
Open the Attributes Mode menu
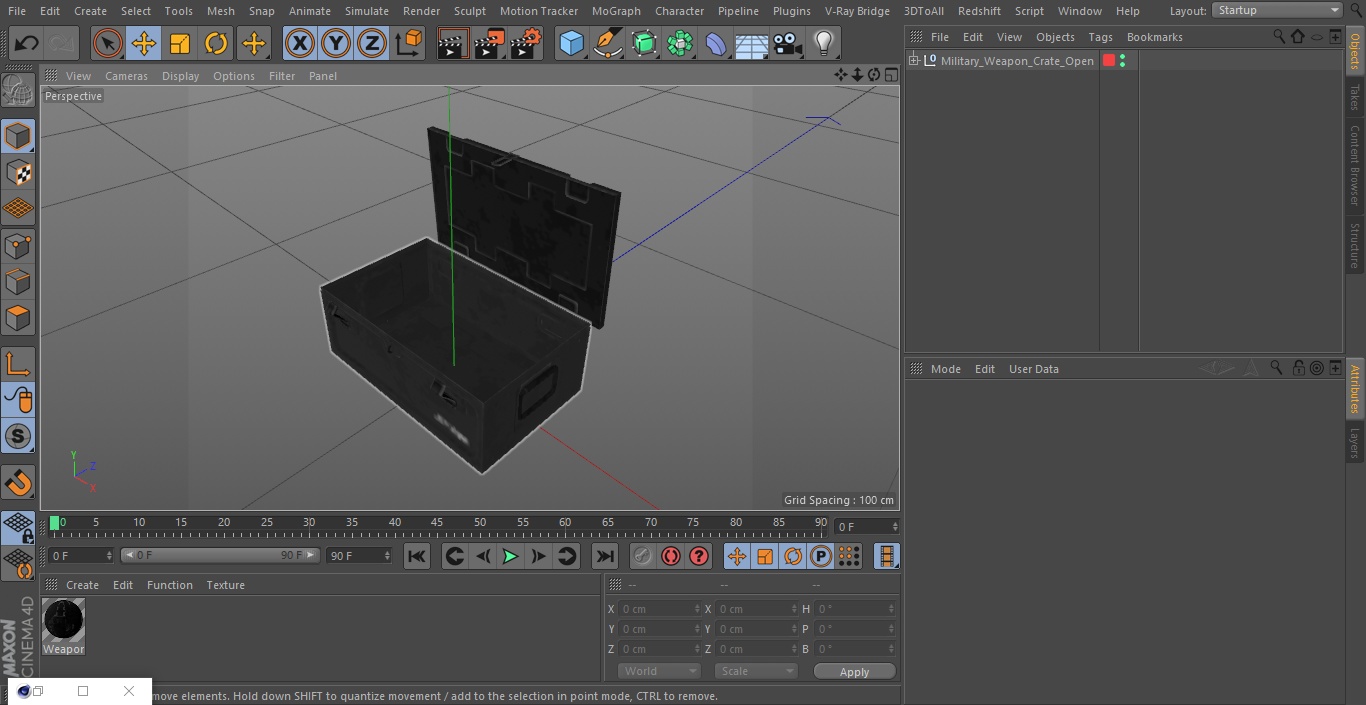945,369
